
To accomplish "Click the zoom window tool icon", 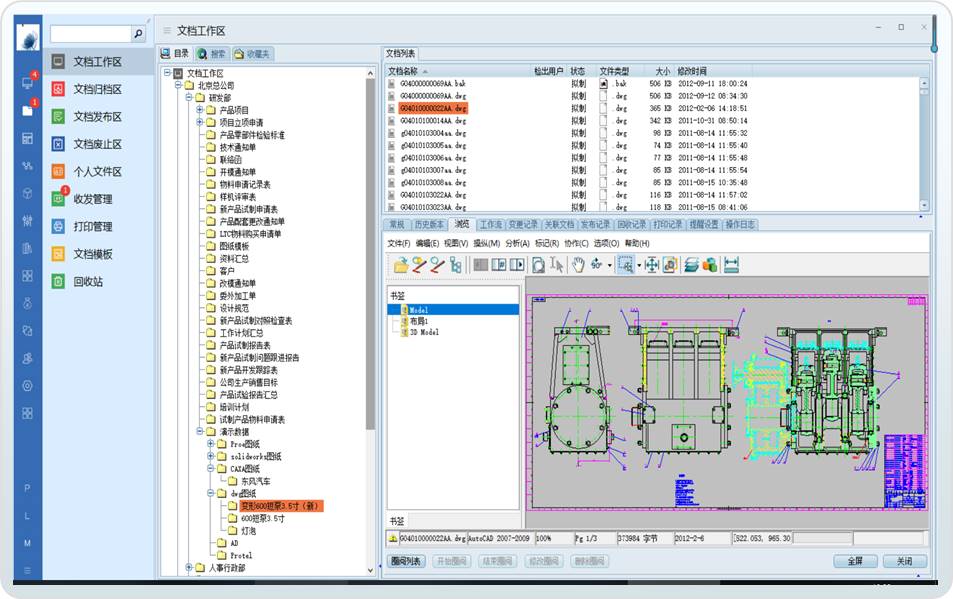I will click(626, 265).
